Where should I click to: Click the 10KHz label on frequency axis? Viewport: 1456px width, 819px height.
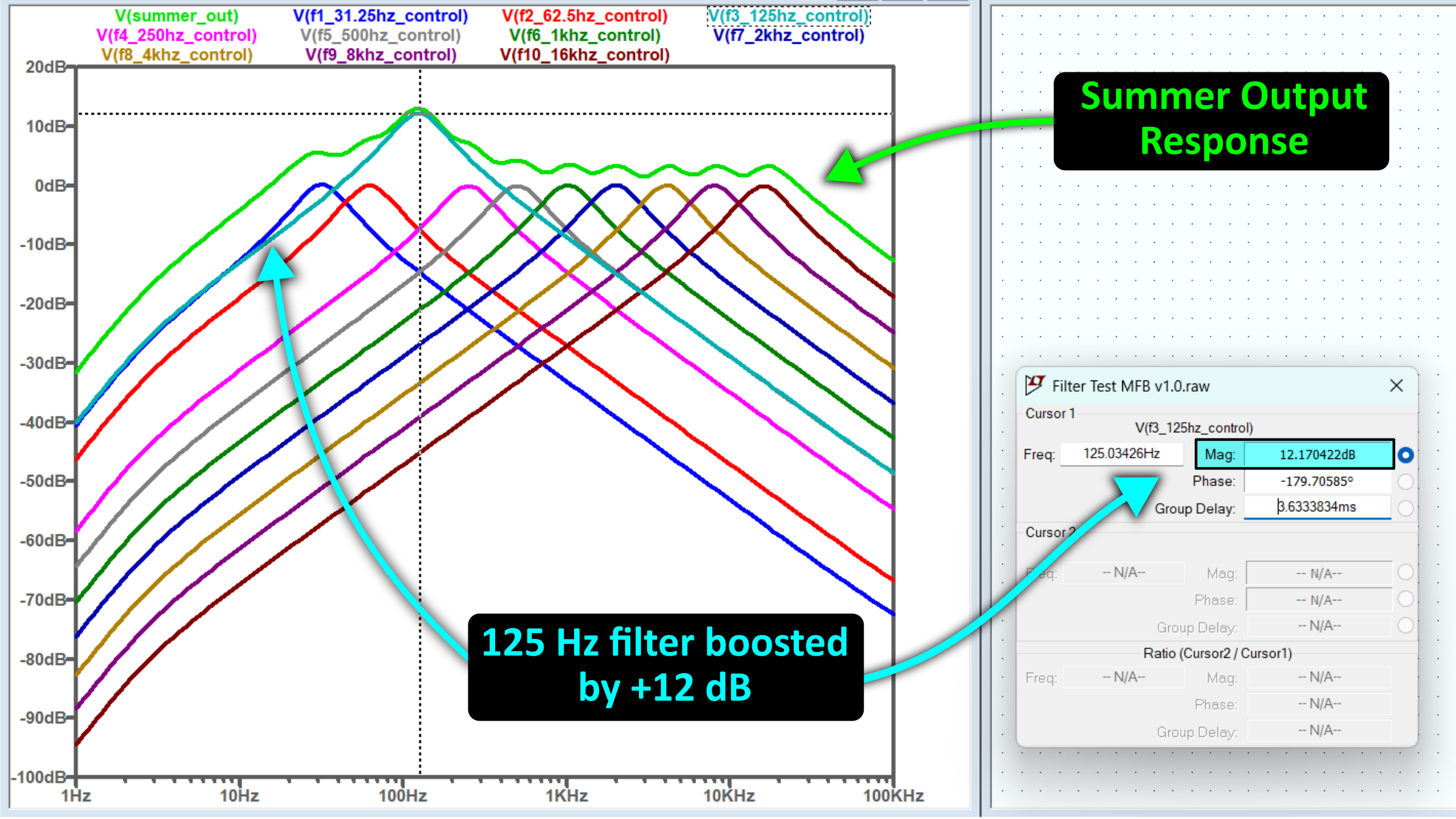729,795
